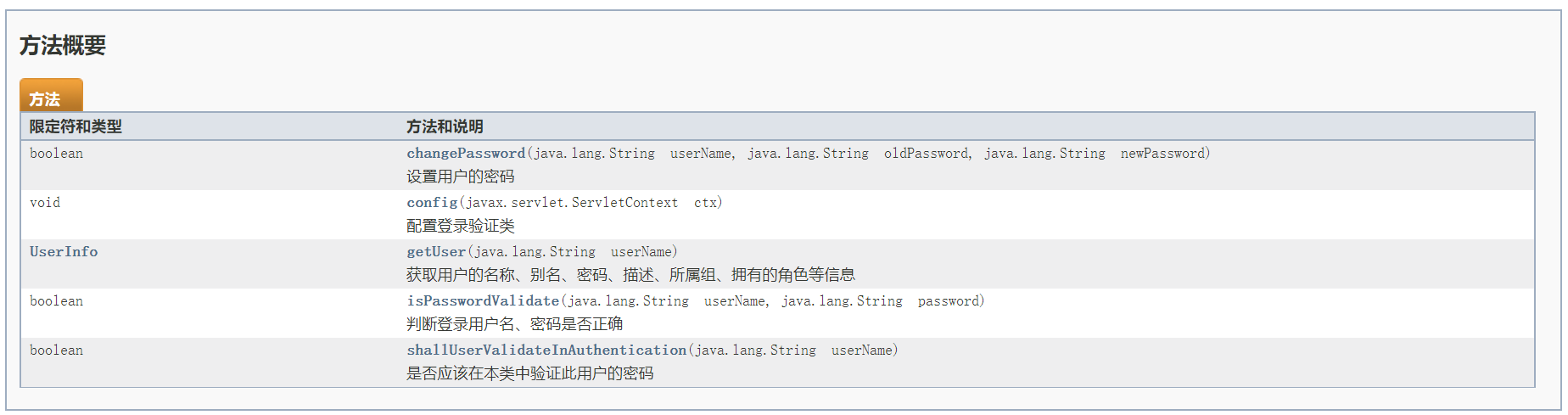Viewport: 1568px width, 415px height.
Task: Open the isPasswordValidate method link
Action: coord(483,301)
